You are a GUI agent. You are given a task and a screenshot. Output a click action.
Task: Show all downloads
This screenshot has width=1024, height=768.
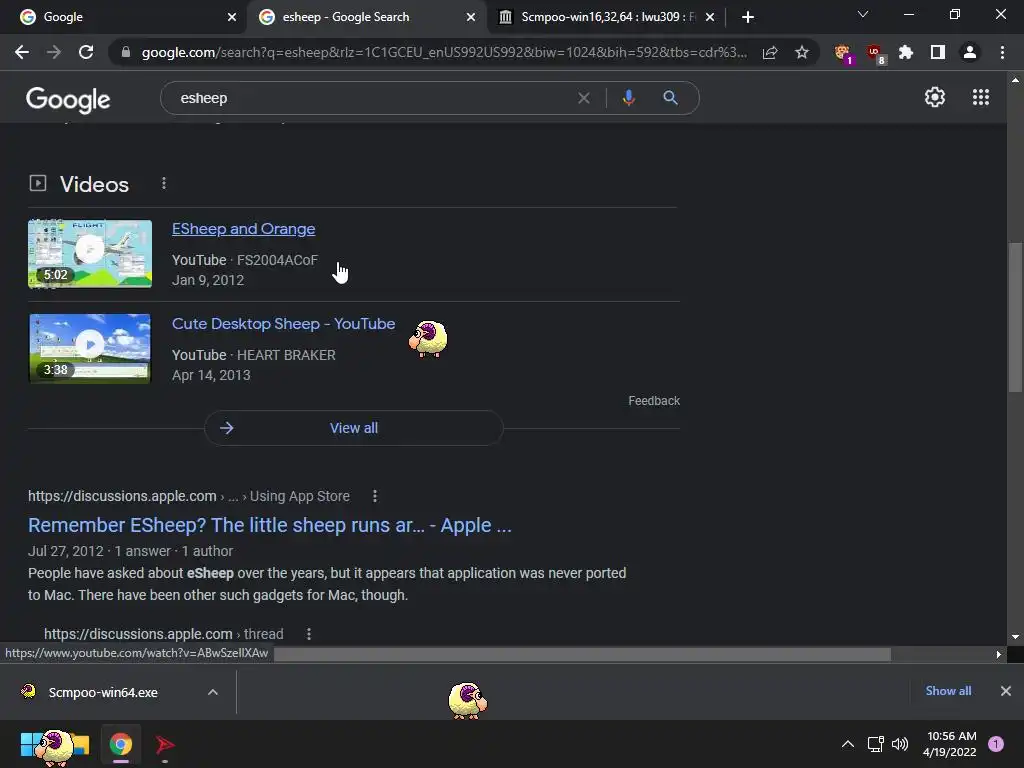pos(948,691)
